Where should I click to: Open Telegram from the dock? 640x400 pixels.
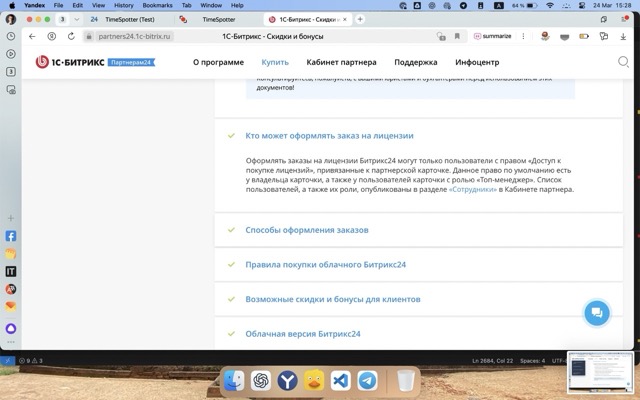click(367, 381)
